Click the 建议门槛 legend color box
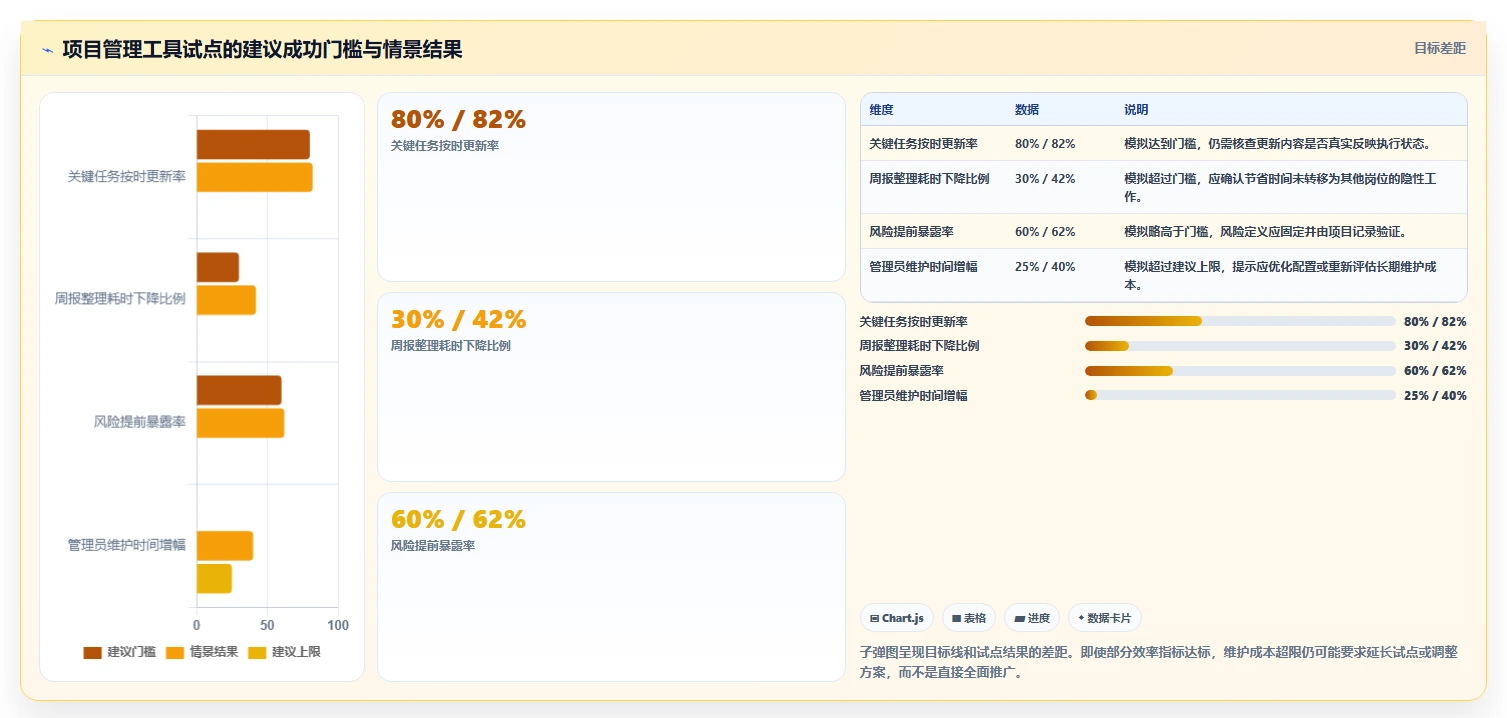Viewport: 1507px width, 718px height. click(x=92, y=652)
